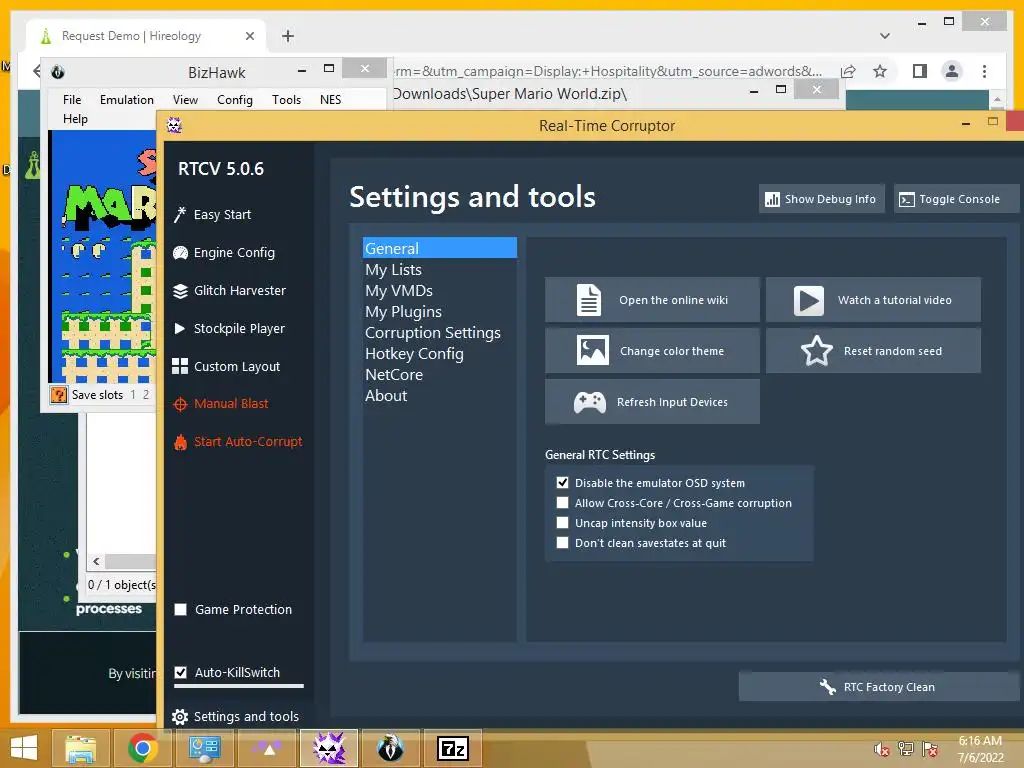Click Chrome address bar URL
1024x768 pixels.
(607, 71)
